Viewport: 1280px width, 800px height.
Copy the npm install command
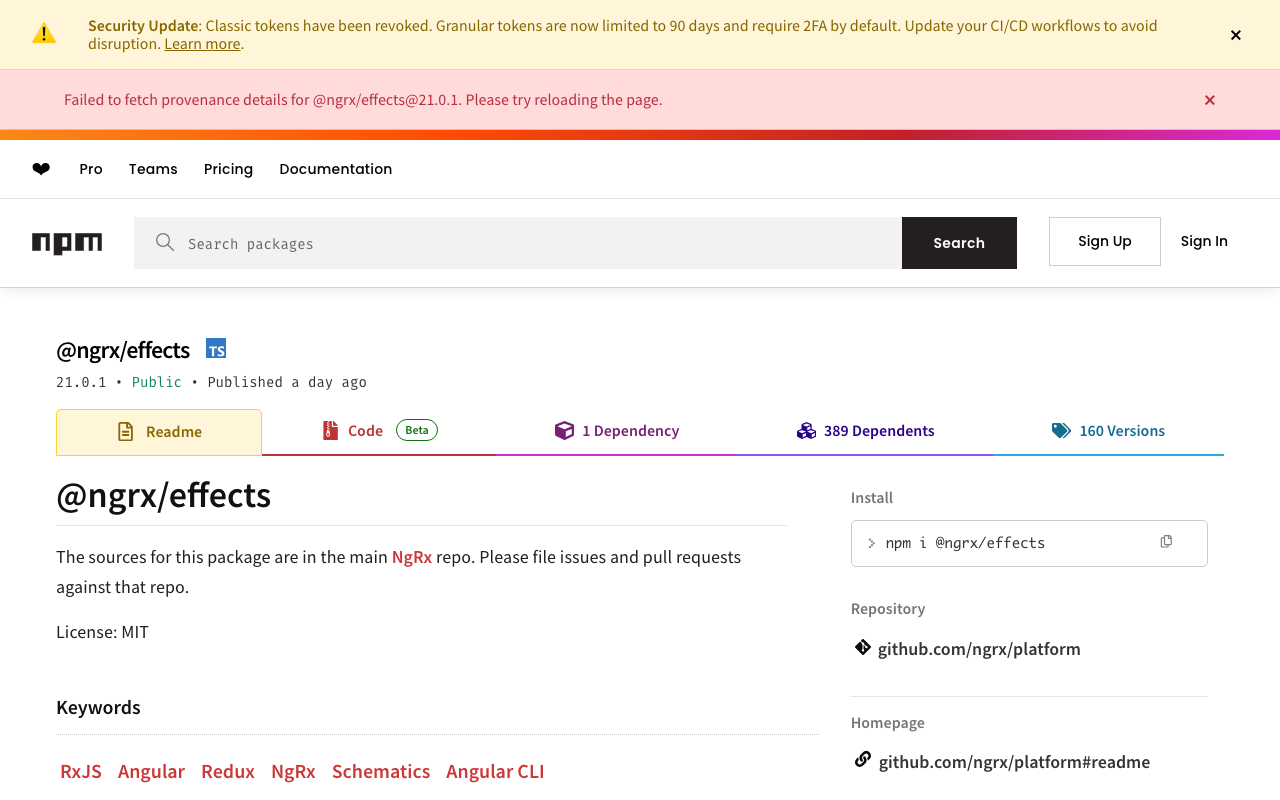pyautogui.click(x=1166, y=542)
